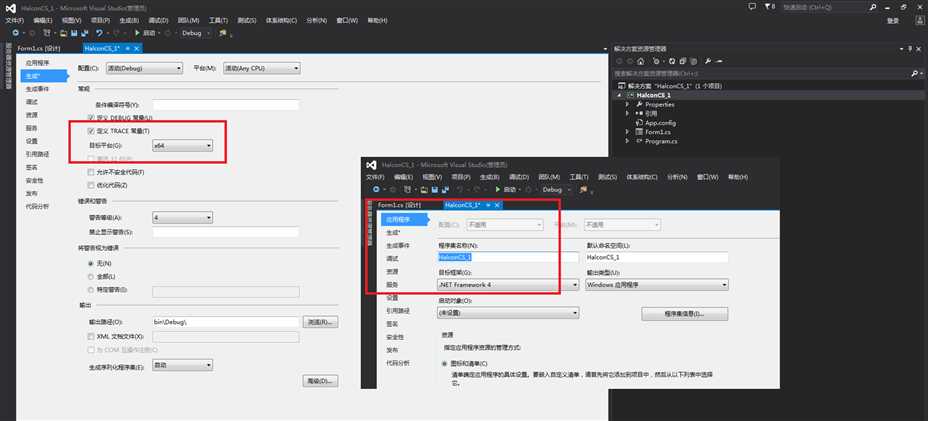Viewport: 928px width, 421px height.
Task: Click auto-hide pin icon on Solution Explorer panel
Action: click(910, 49)
